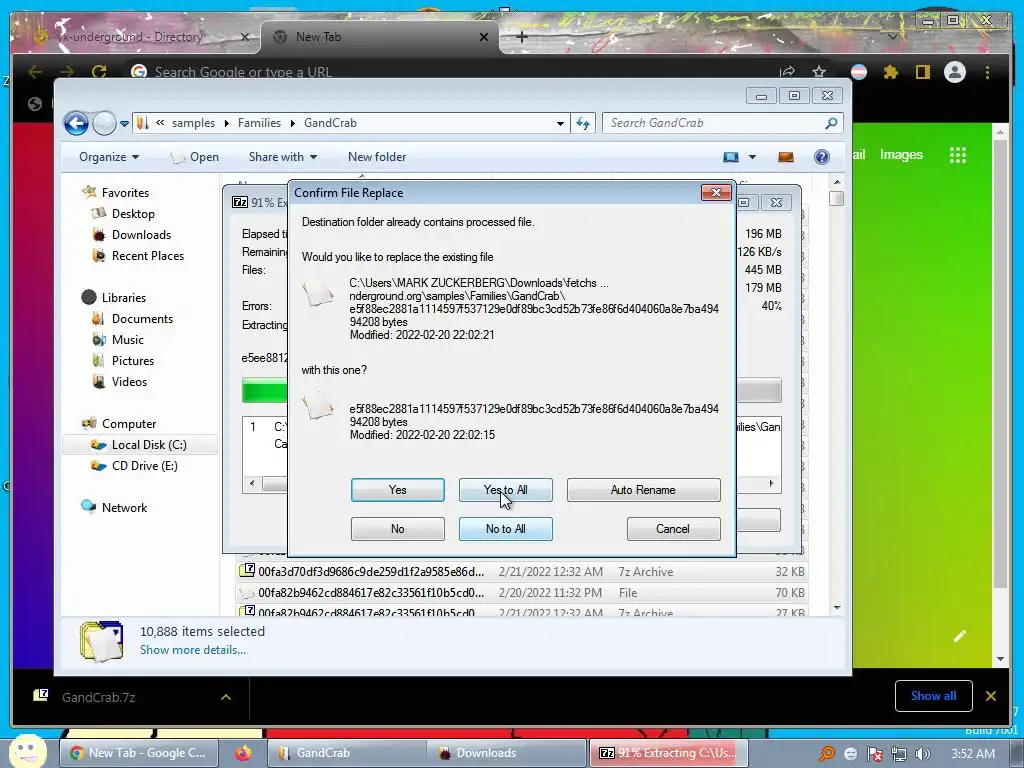Click Yes in Confirm File Replace dialog
Screen dimensions: 1024x768
pyautogui.click(x=397, y=490)
